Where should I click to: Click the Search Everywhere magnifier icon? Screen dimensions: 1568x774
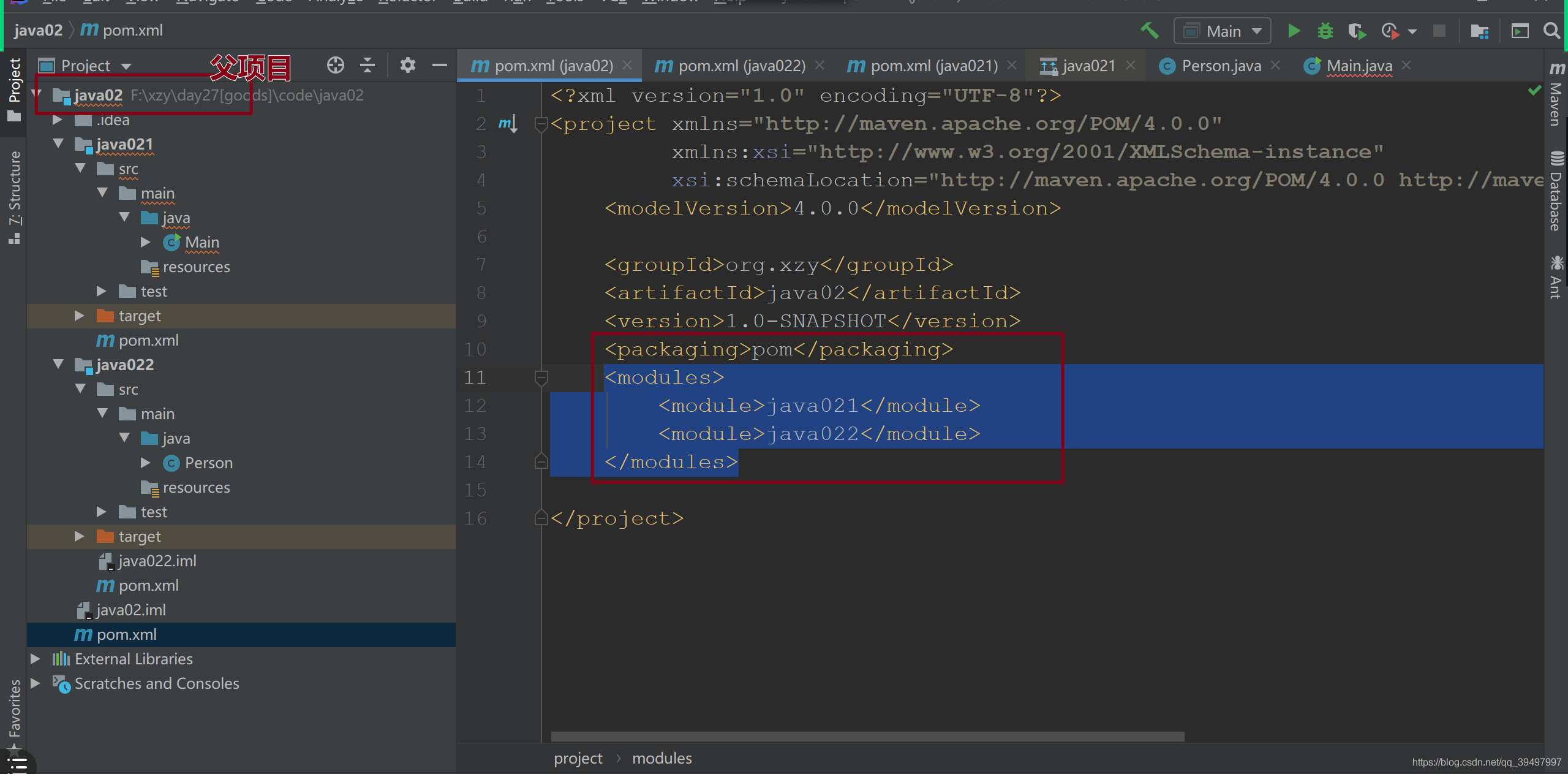coord(1551,31)
